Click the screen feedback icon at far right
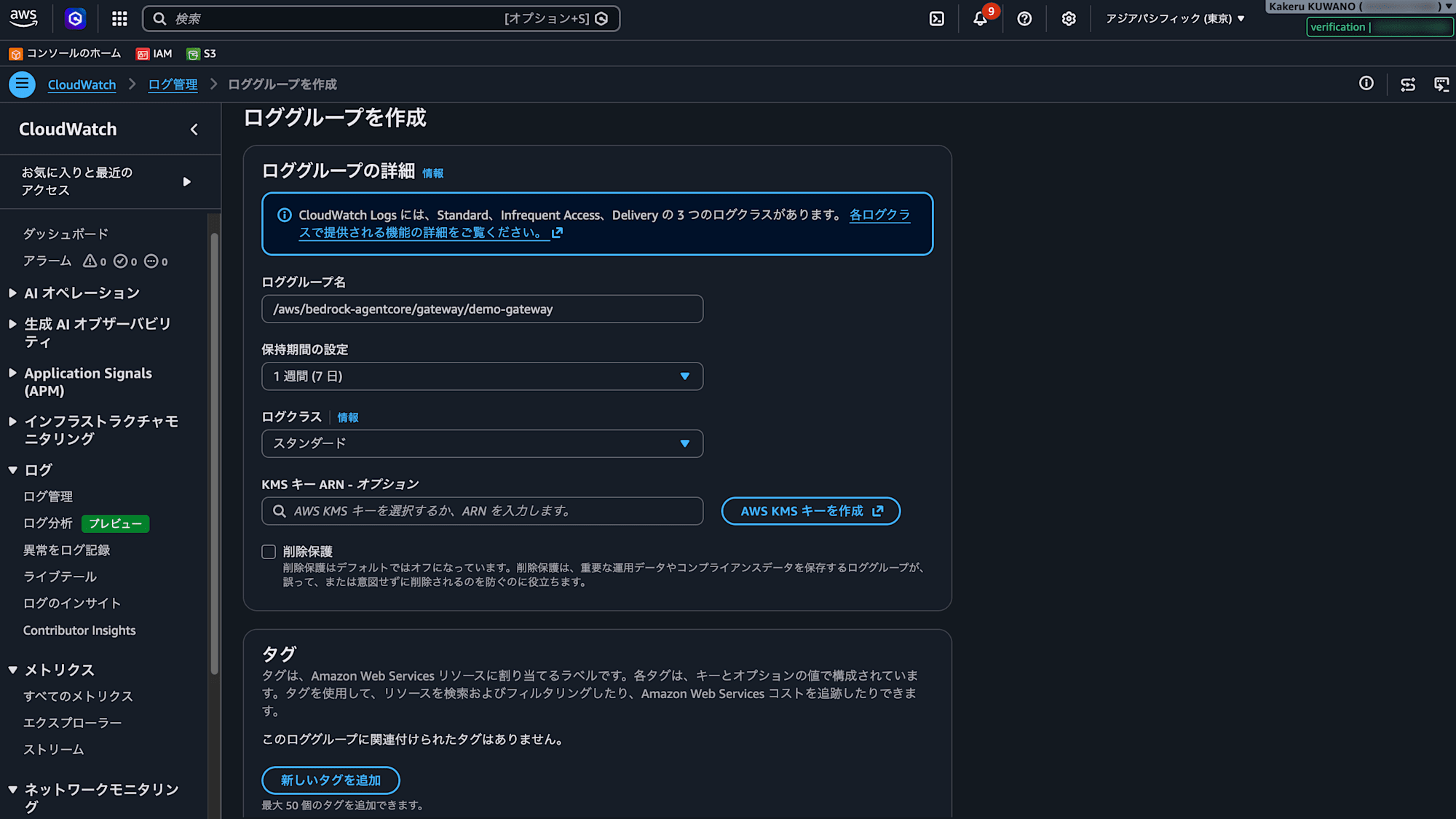The width and height of the screenshot is (1456, 819). click(x=1441, y=84)
